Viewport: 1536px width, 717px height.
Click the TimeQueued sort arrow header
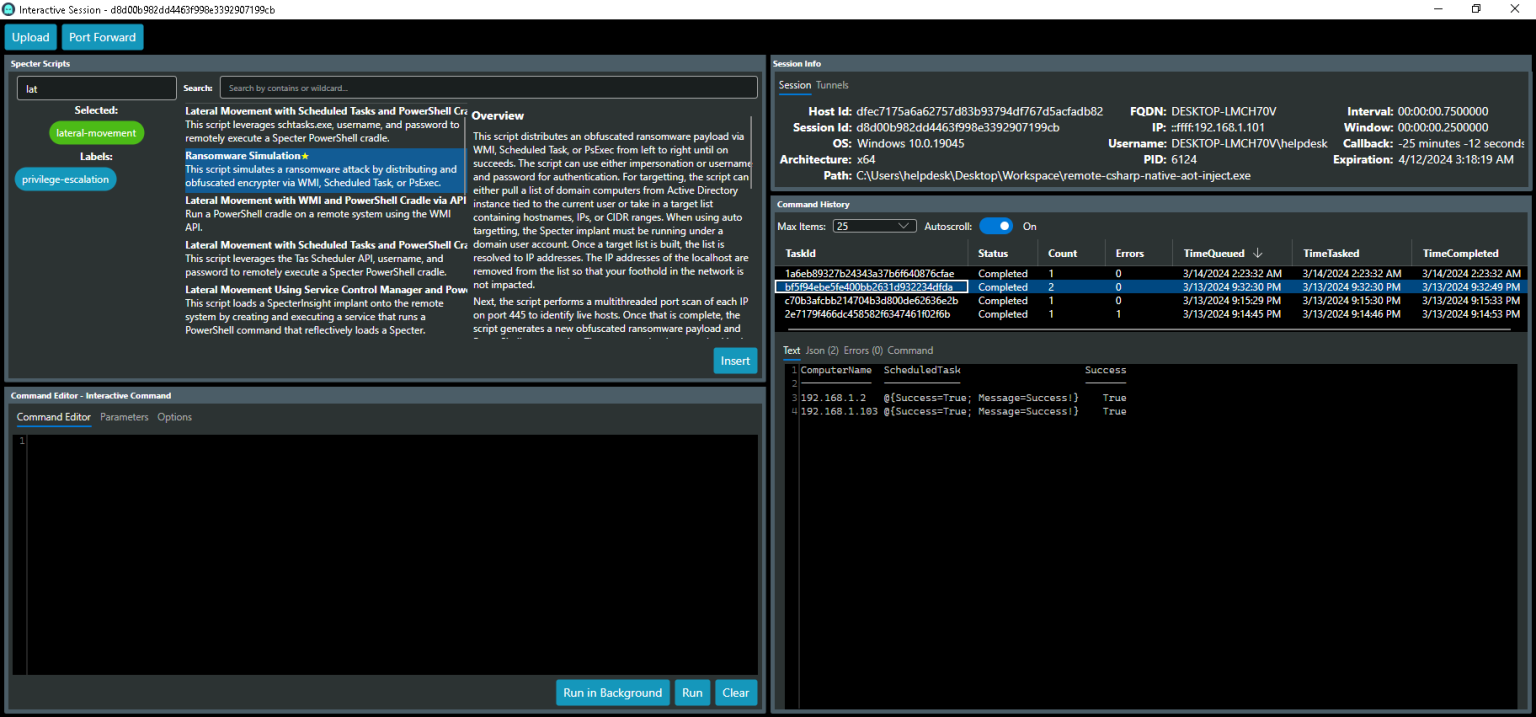click(x=1232, y=253)
